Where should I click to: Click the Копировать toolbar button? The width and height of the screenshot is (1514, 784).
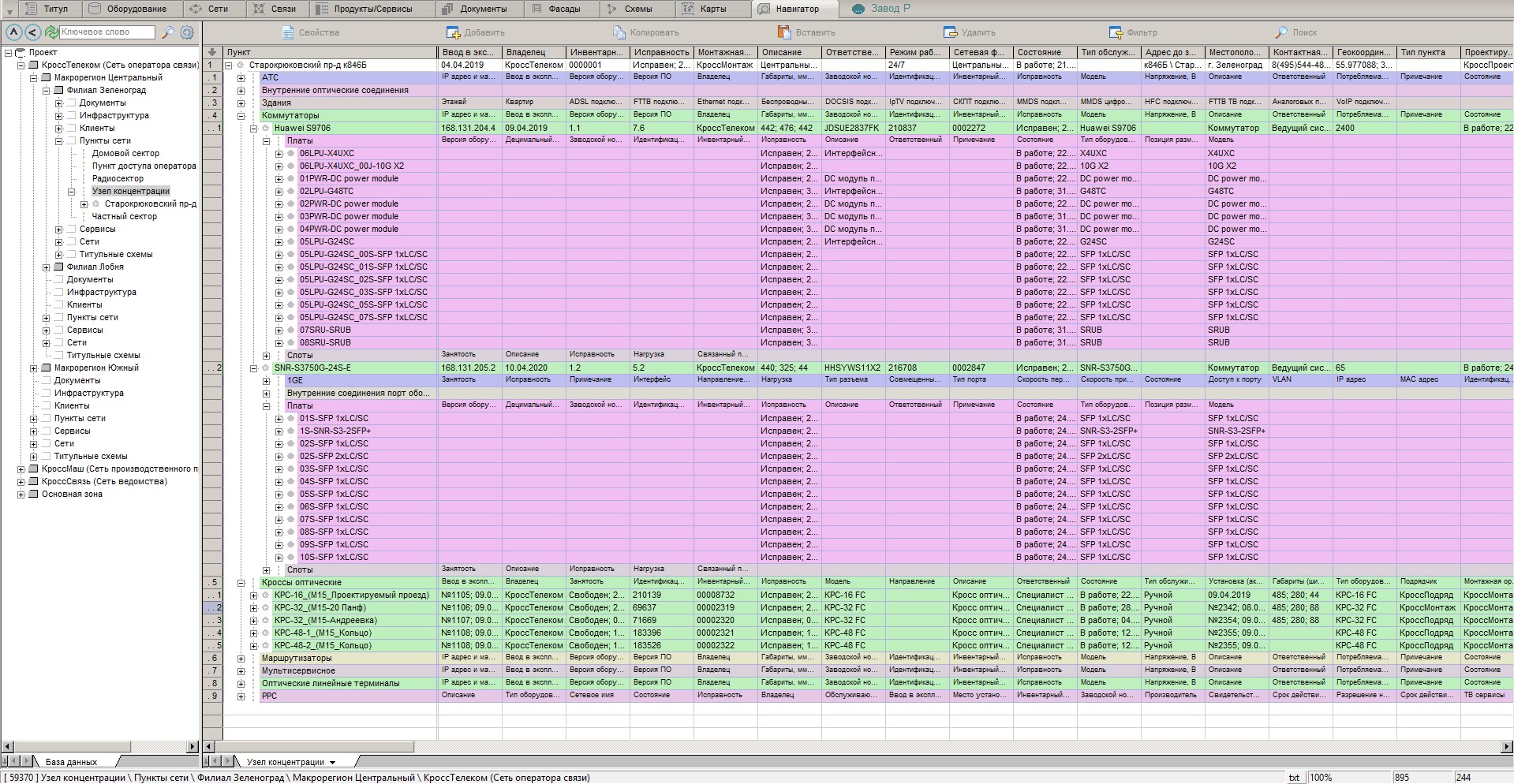pos(645,32)
